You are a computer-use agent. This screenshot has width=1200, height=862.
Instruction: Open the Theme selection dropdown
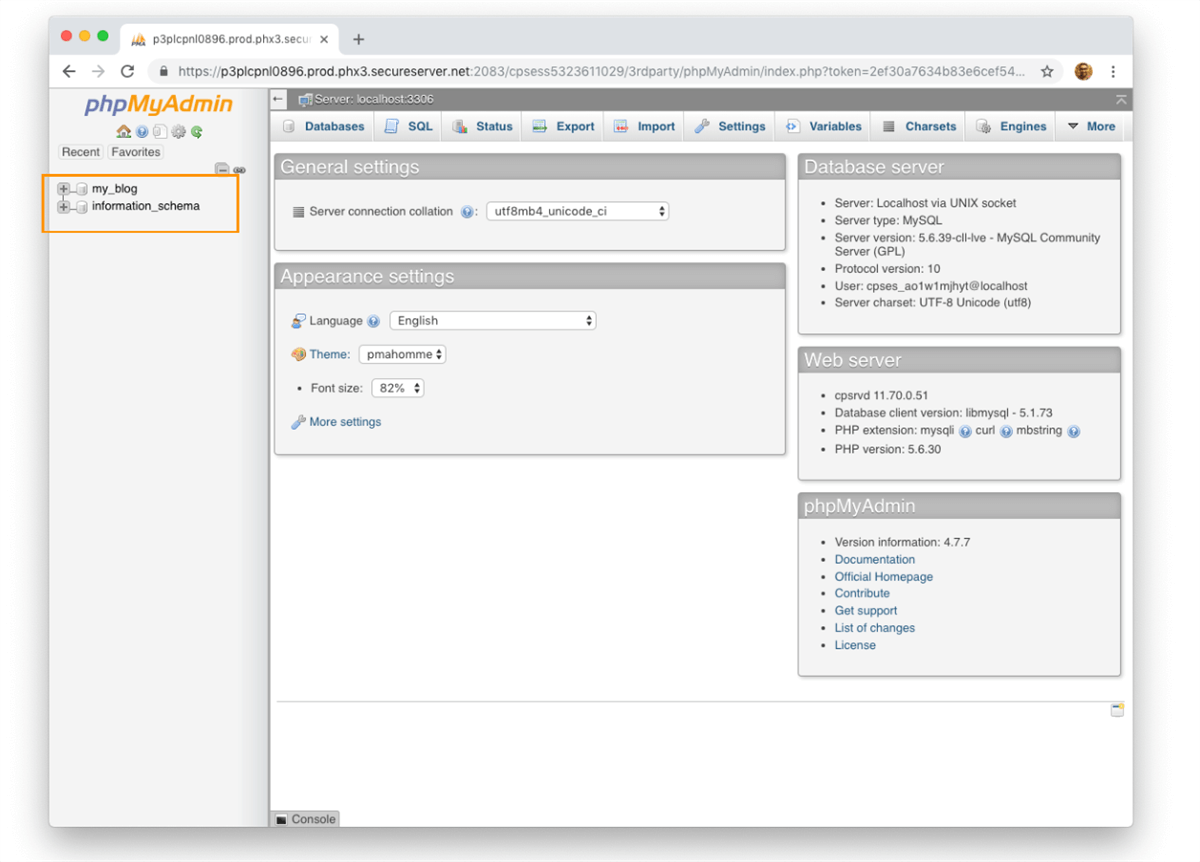click(x=402, y=355)
